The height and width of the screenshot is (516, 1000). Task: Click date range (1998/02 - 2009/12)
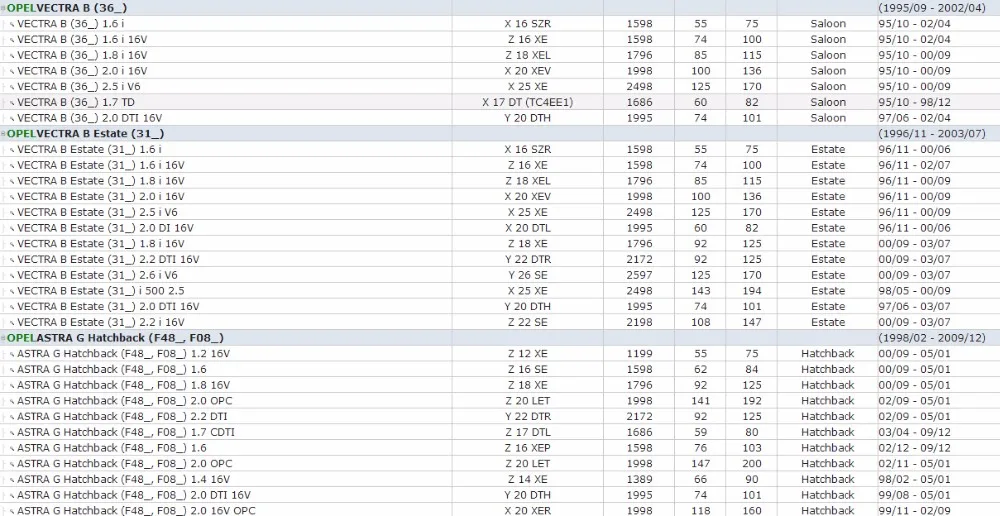tap(932, 338)
